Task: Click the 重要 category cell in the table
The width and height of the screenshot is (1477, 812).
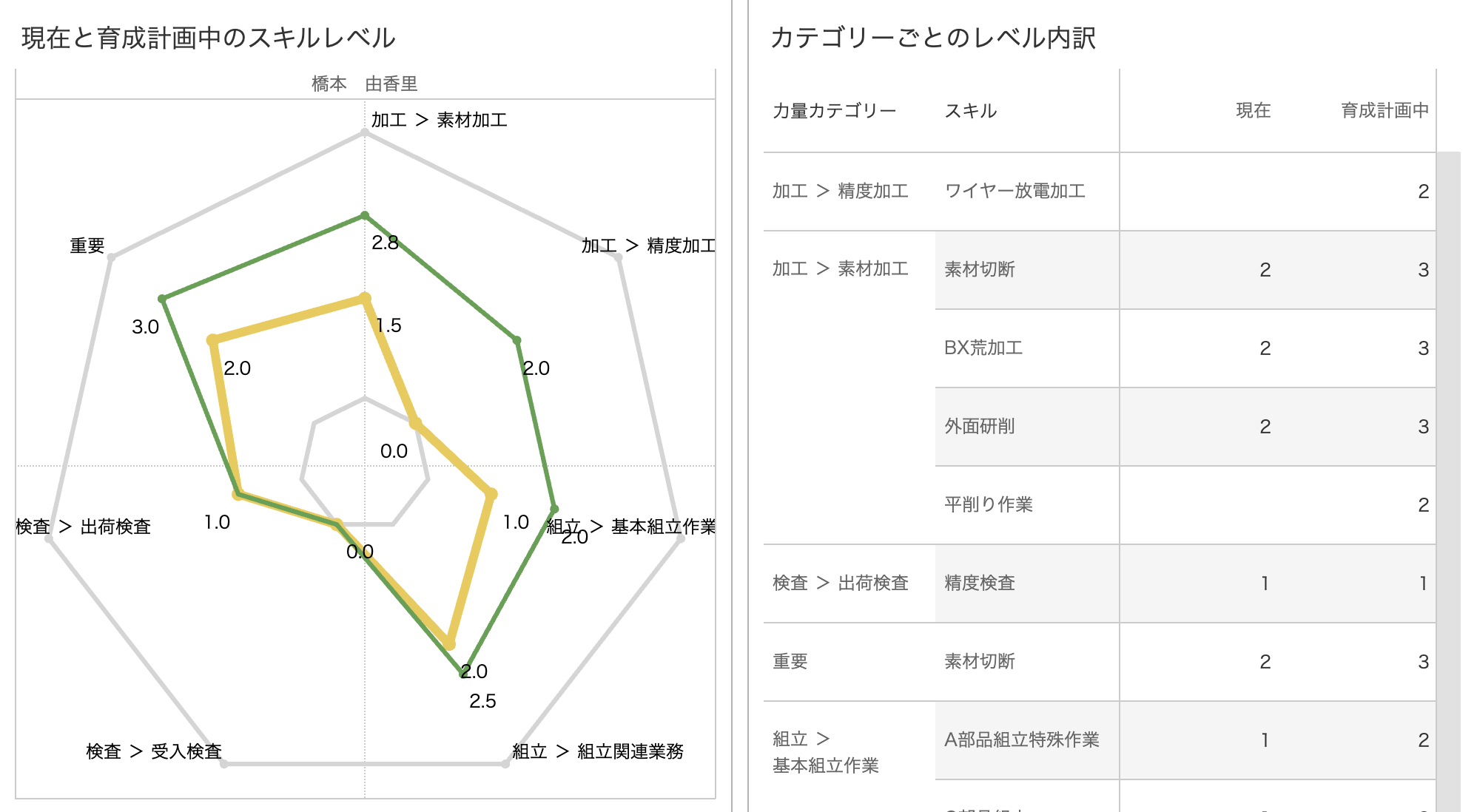Action: pos(790,662)
